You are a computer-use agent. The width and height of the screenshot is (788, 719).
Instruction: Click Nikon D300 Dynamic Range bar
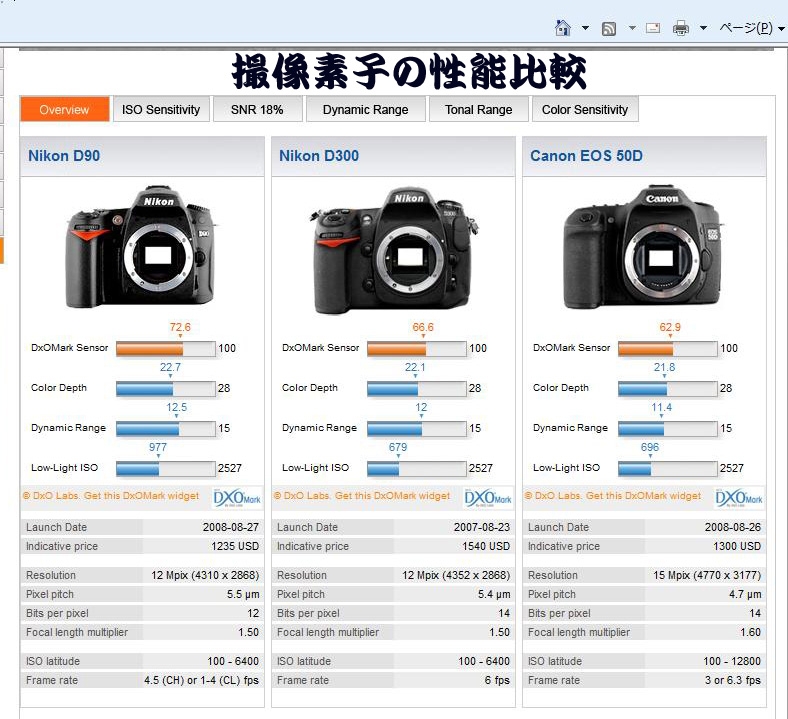[x=417, y=429]
